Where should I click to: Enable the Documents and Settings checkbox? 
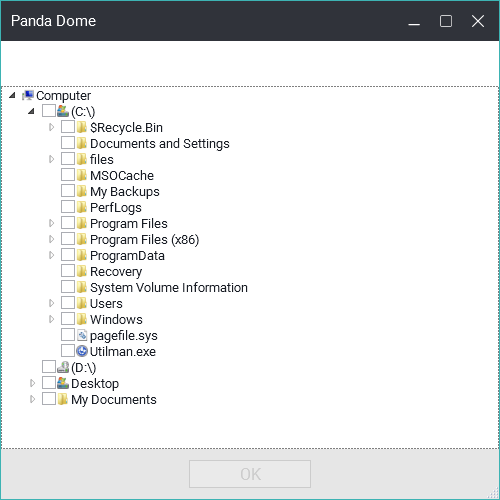(68, 143)
